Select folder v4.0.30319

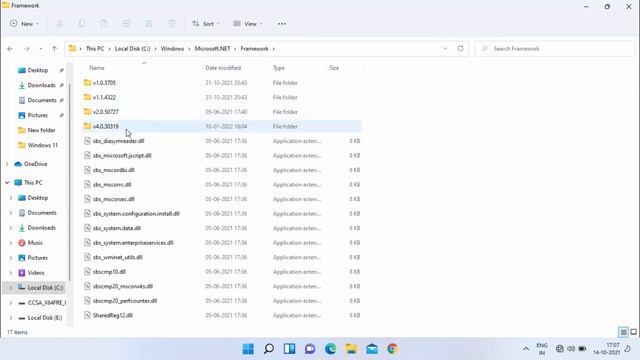pyautogui.click(x=222, y=127)
